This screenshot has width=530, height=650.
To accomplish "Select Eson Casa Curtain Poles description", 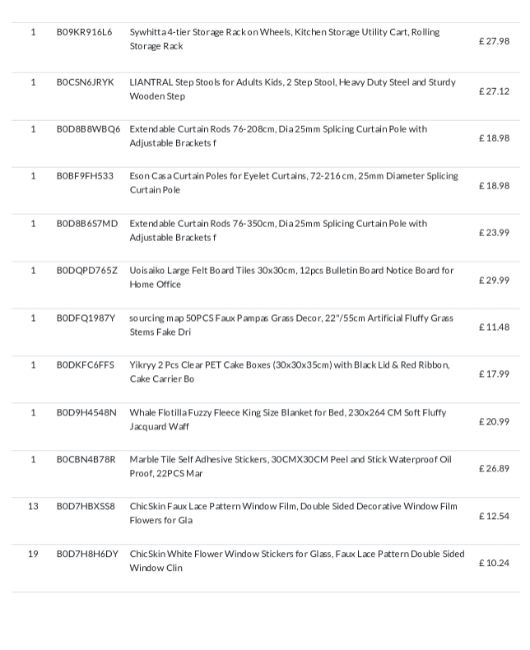I will (294, 183).
